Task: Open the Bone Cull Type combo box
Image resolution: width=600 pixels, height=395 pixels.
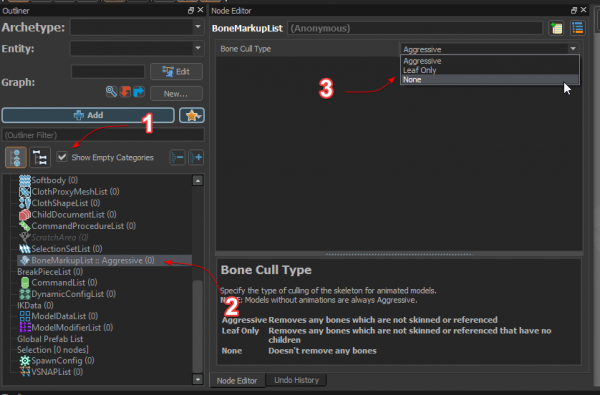Action: pyautogui.click(x=490, y=49)
